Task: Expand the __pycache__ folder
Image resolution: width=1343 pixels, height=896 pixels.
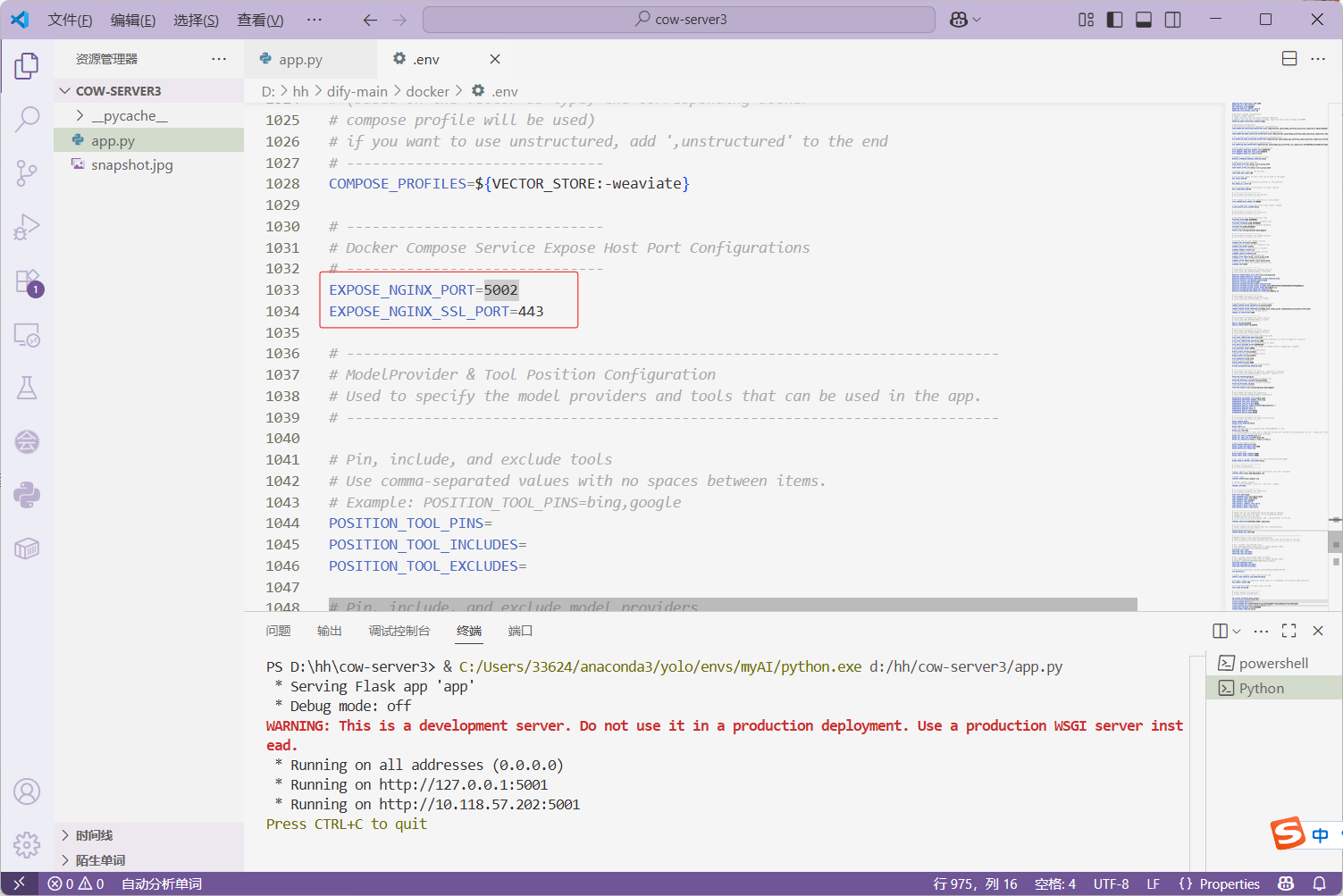Action: pos(148,115)
